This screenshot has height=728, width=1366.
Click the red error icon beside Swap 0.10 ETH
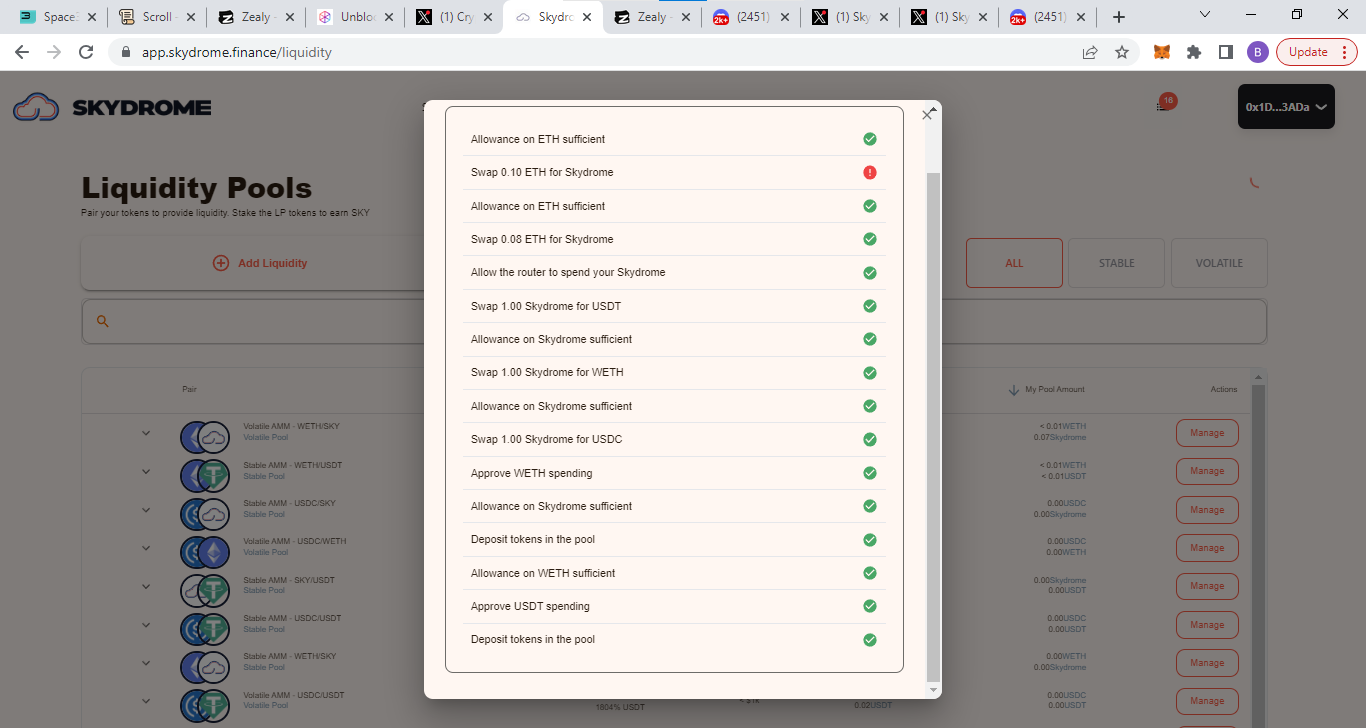(869, 173)
